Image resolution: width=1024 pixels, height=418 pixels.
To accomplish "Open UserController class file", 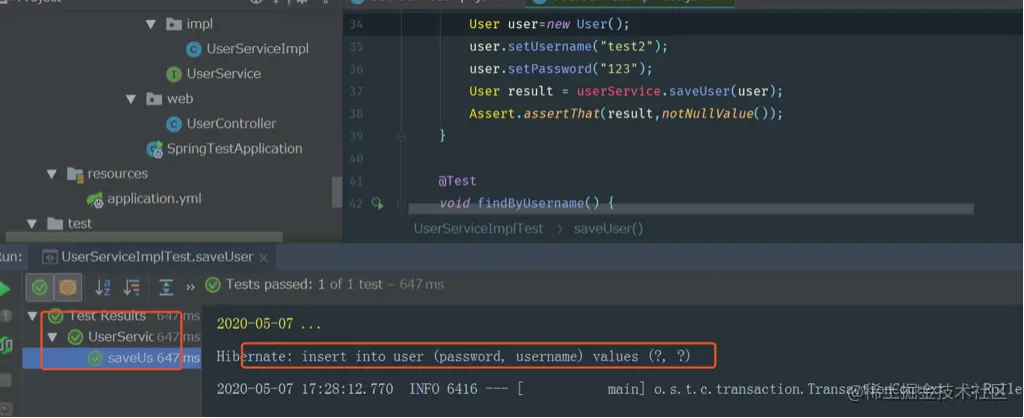I will tap(231, 123).
